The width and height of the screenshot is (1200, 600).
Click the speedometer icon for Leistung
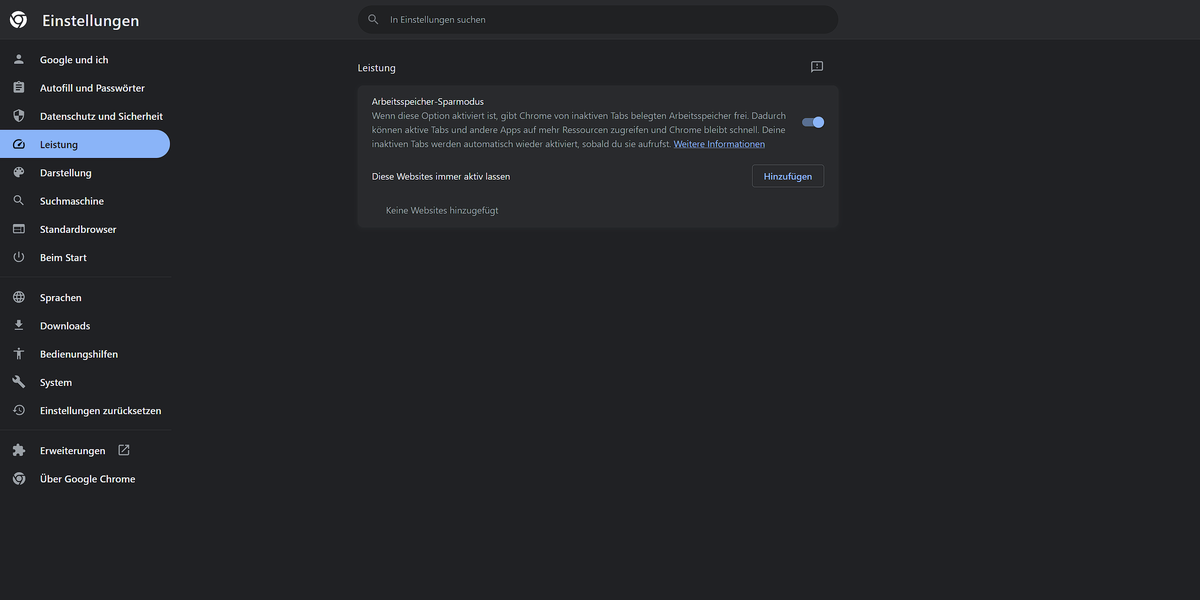(x=18, y=144)
